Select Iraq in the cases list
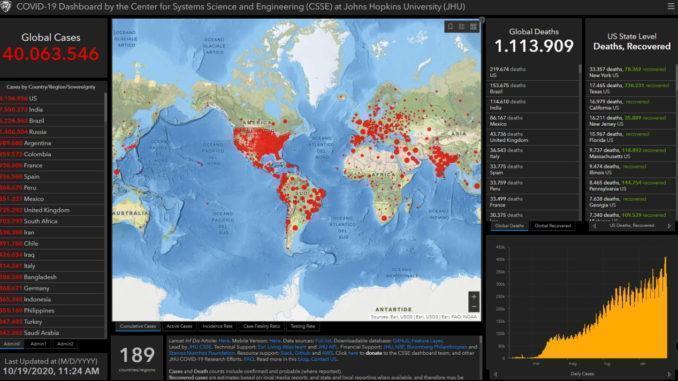Viewport: 678px width, 381px height. (x=52, y=255)
